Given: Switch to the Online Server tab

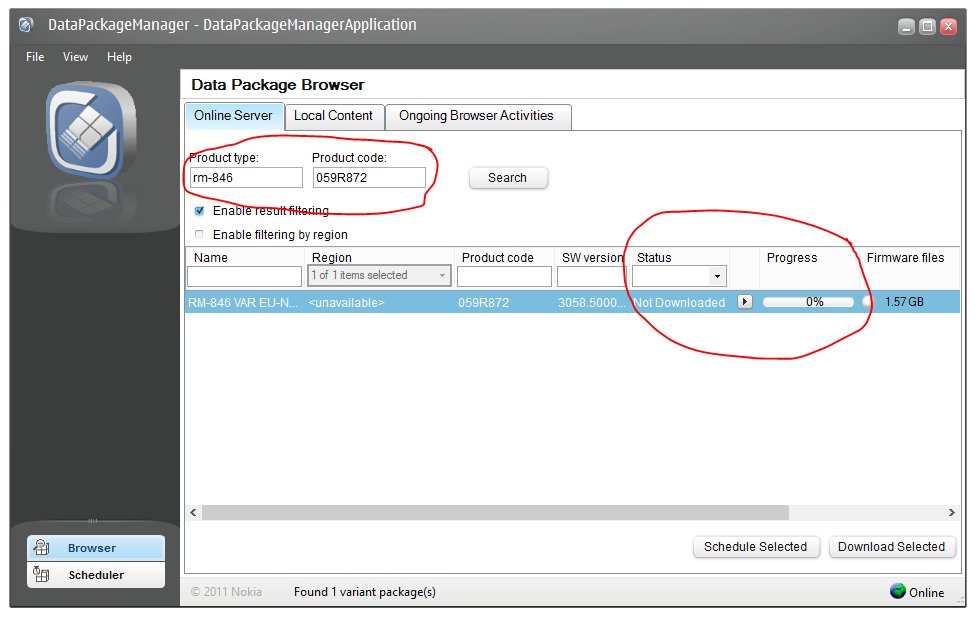Looking at the screenshot, I should [234, 116].
